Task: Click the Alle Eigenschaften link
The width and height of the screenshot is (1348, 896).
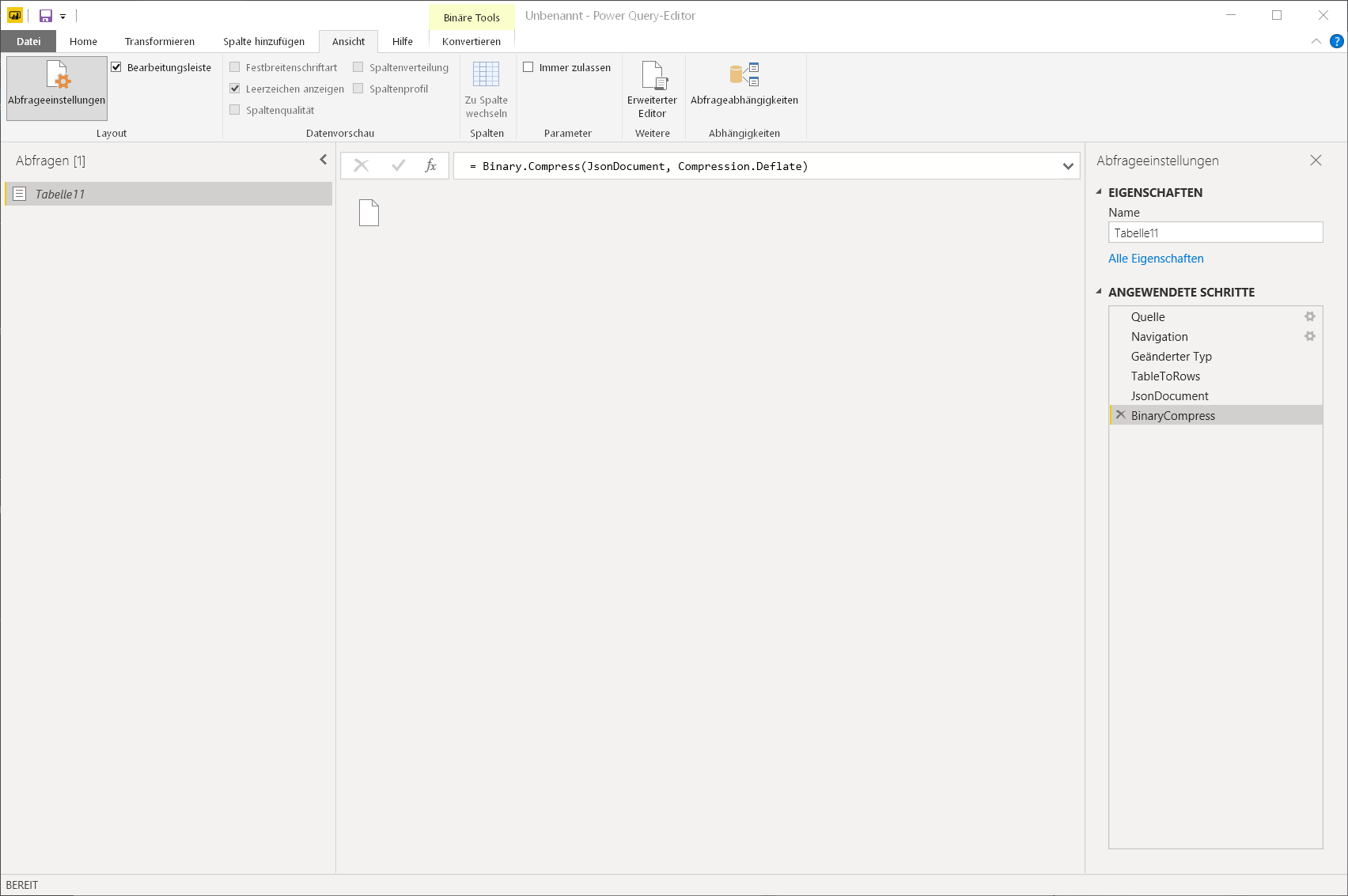Action: click(1155, 259)
